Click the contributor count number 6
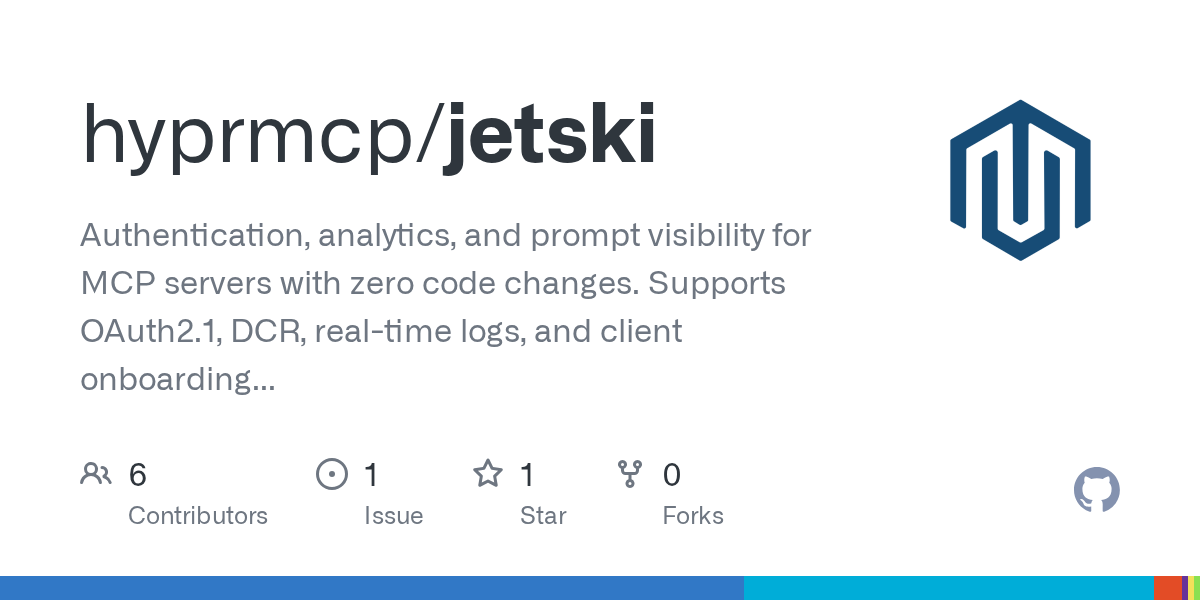The height and width of the screenshot is (600, 1200). 138,475
